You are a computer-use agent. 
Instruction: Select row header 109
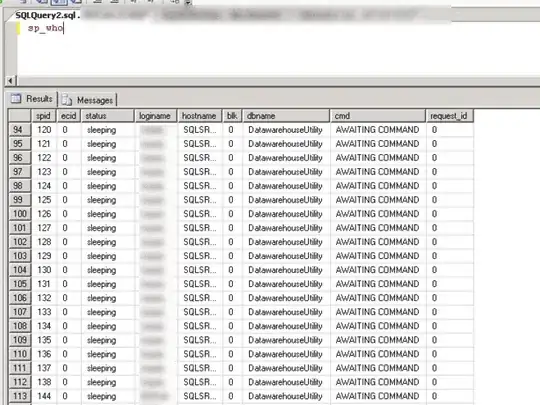tap(20, 340)
